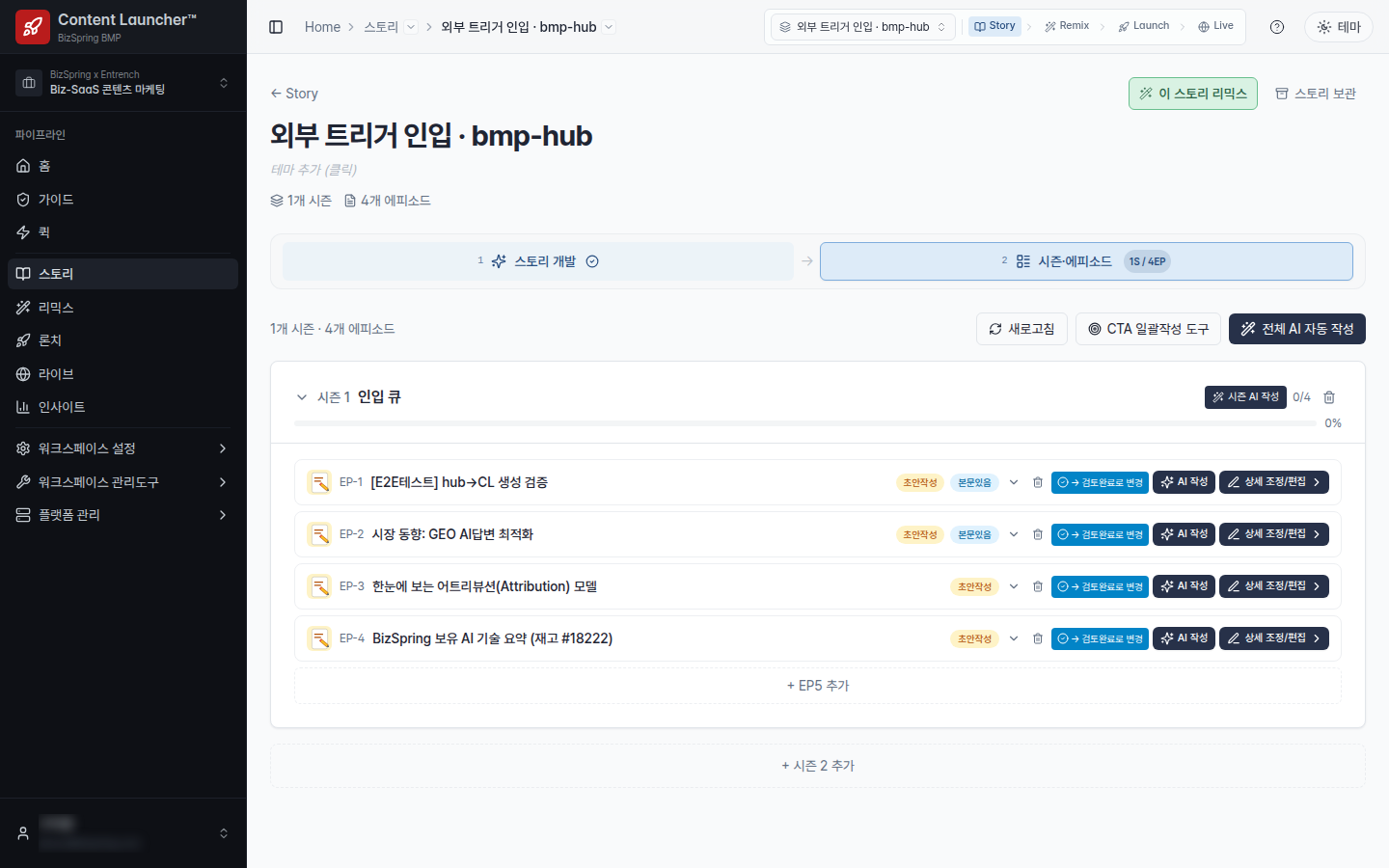Collapse the 시즌 1 인입 큐 section chevron
Screen dimensions: 1389x868
coord(302,397)
